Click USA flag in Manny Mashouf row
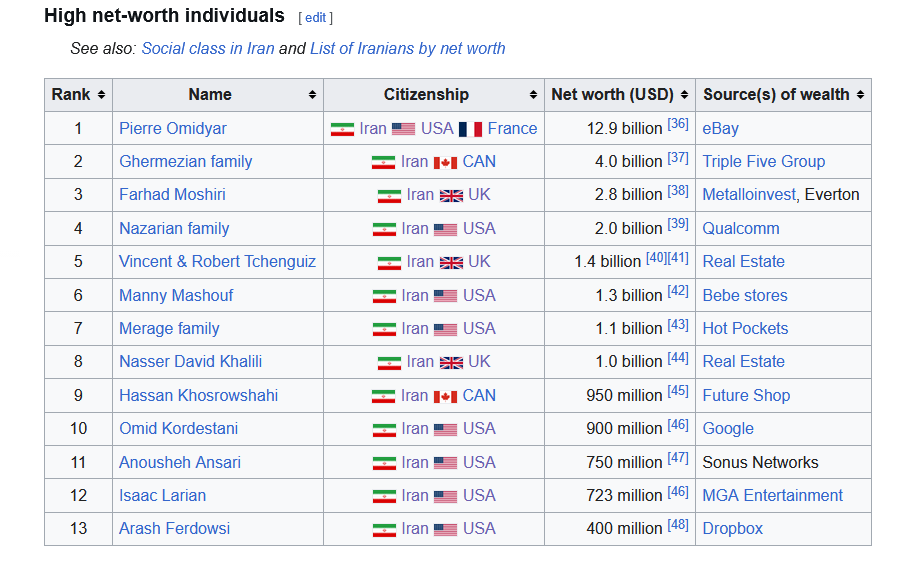 pos(445,296)
